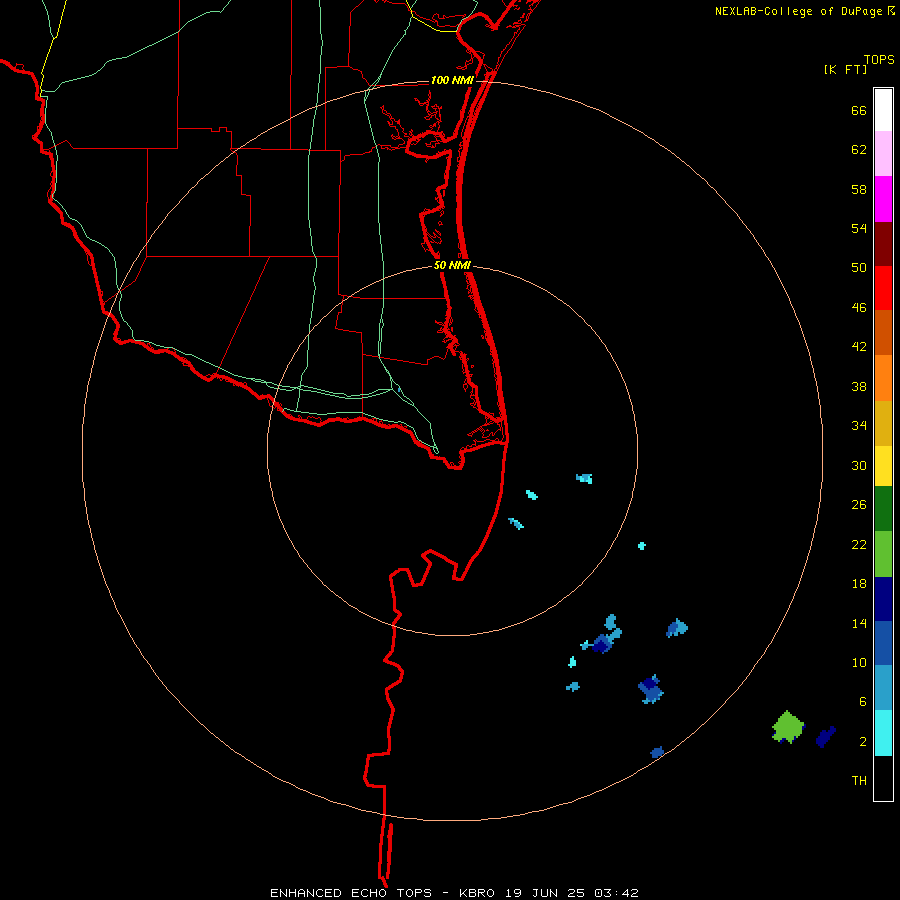
Task: Click the "6" legend value
Action: (x=863, y=702)
